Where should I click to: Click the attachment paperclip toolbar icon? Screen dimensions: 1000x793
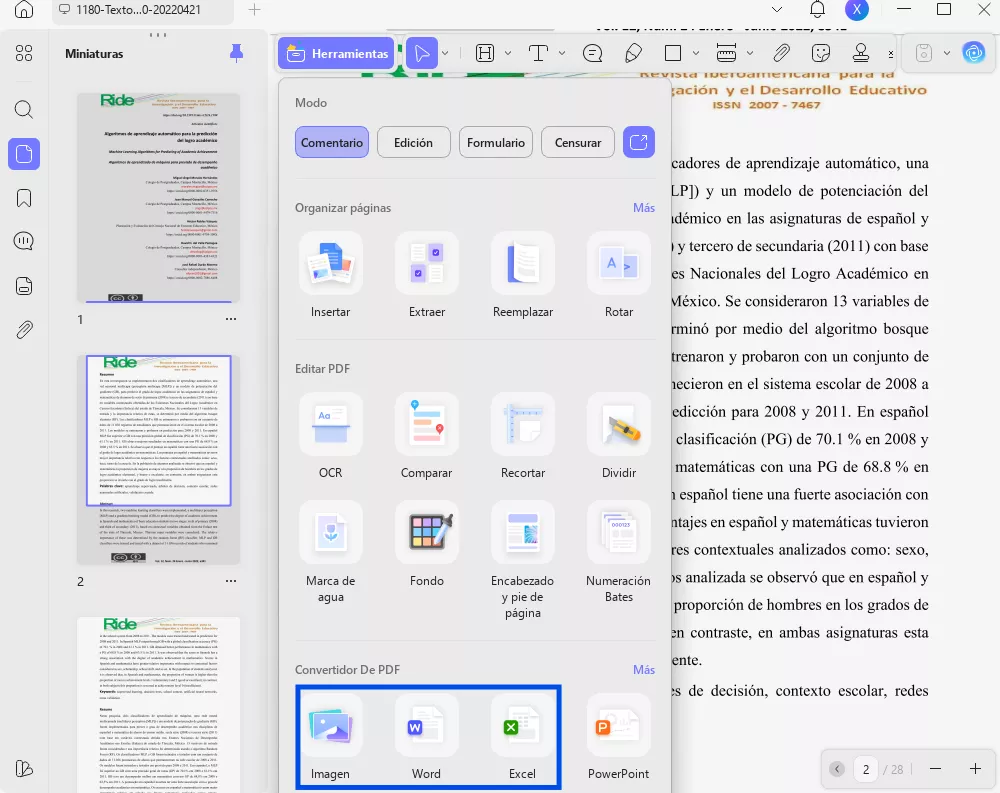pos(781,54)
